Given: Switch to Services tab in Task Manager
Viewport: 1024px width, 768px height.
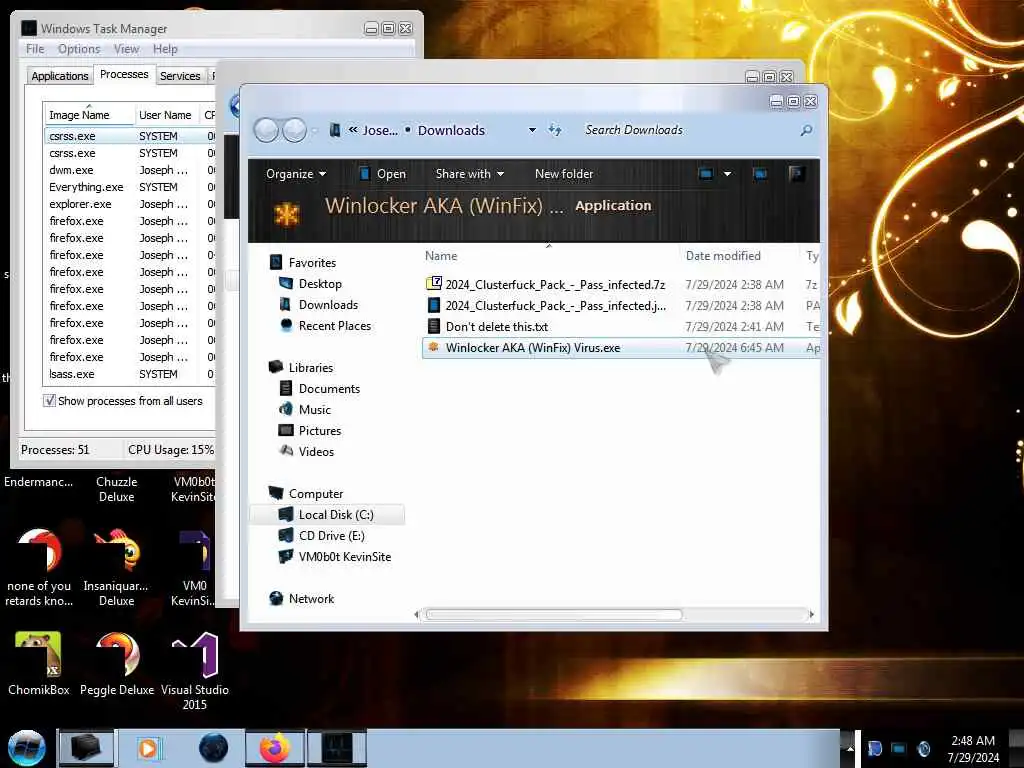Looking at the screenshot, I should (180, 76).
